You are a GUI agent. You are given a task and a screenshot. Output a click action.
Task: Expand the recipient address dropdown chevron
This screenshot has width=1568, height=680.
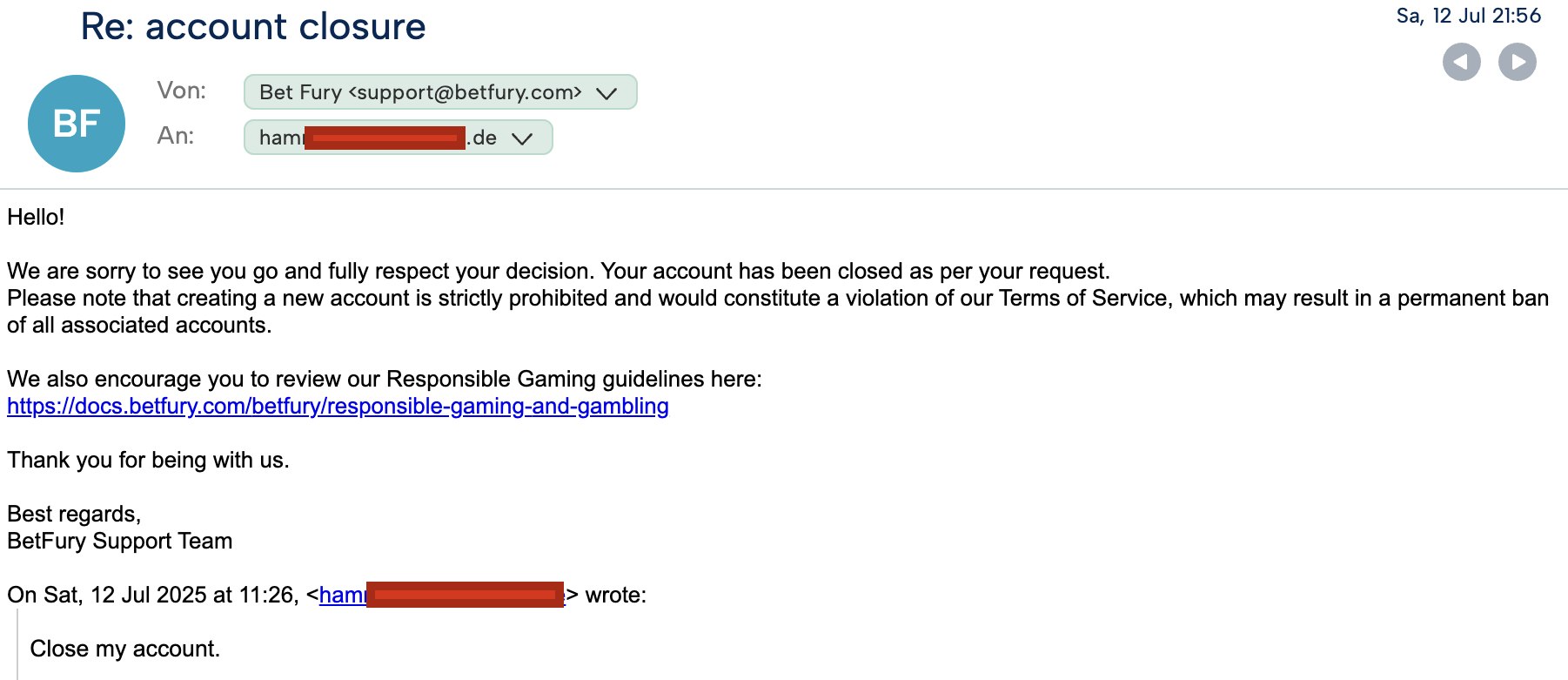point(522,138)
